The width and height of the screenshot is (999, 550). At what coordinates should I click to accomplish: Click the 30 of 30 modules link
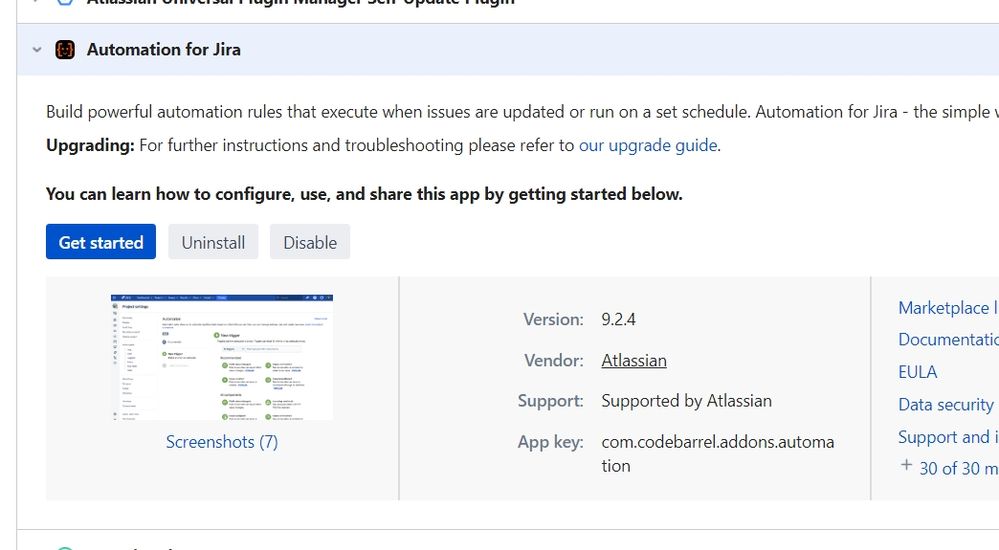coord(959,468)
